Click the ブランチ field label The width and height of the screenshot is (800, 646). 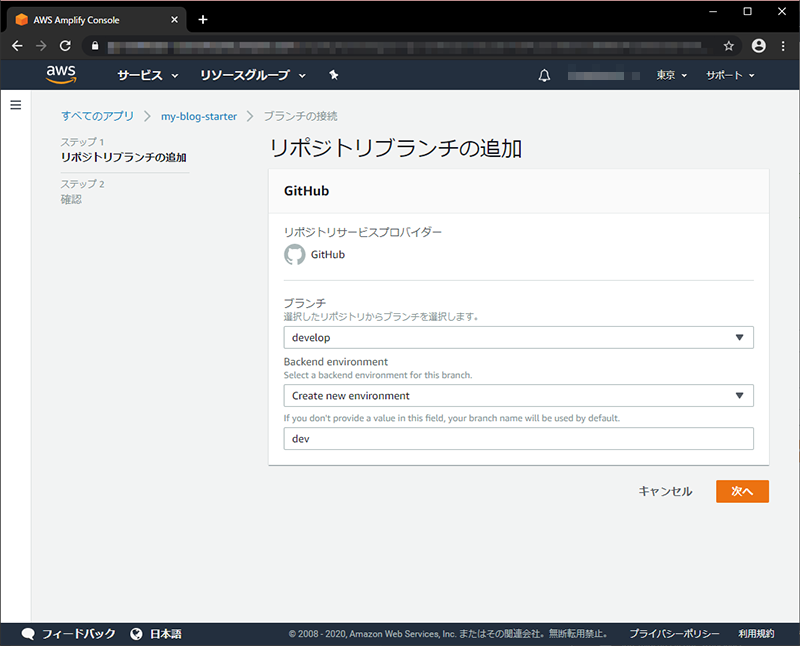pyautogui.click(x=305, y=303)
